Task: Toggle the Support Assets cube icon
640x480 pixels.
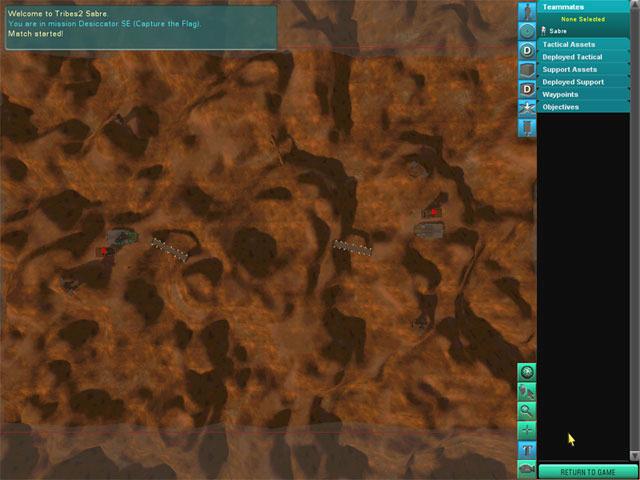Action: 527,70
